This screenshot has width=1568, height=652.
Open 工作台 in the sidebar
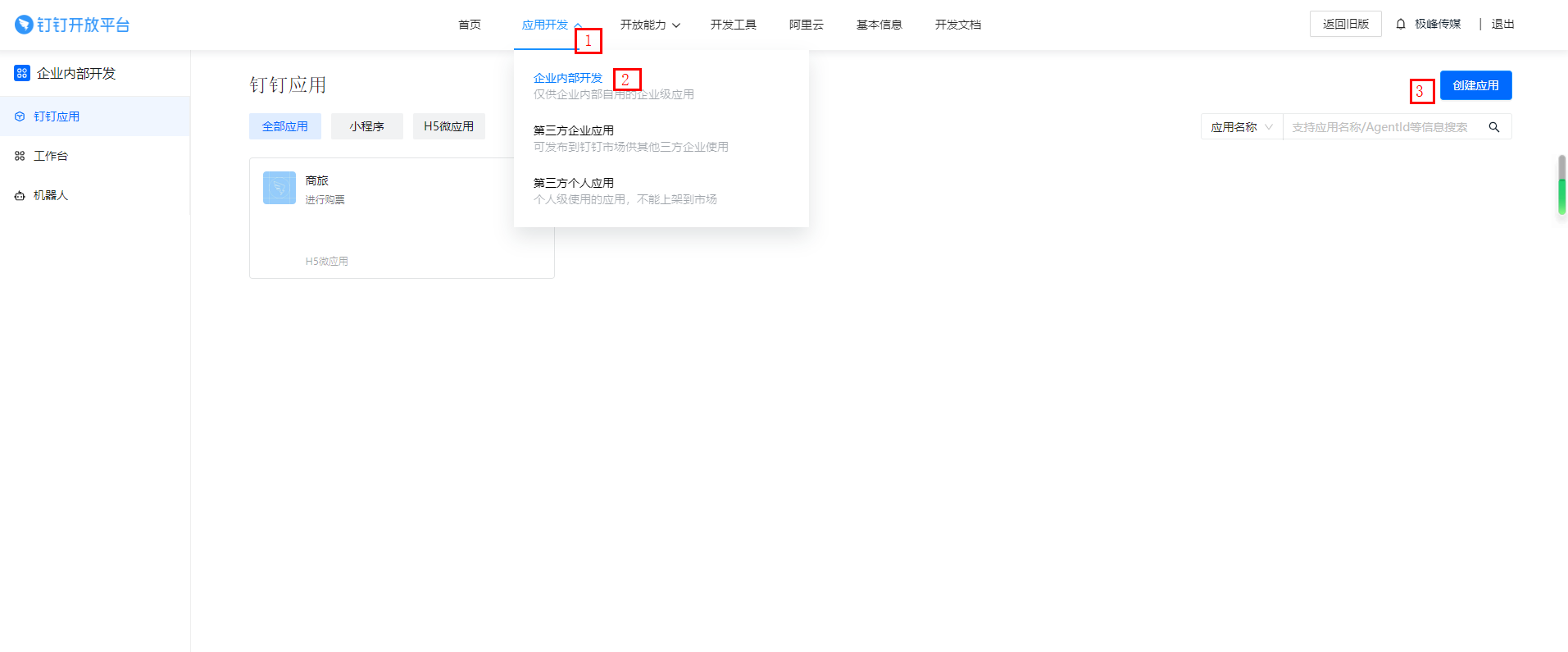pyautogui.click(x=95, y=156)
